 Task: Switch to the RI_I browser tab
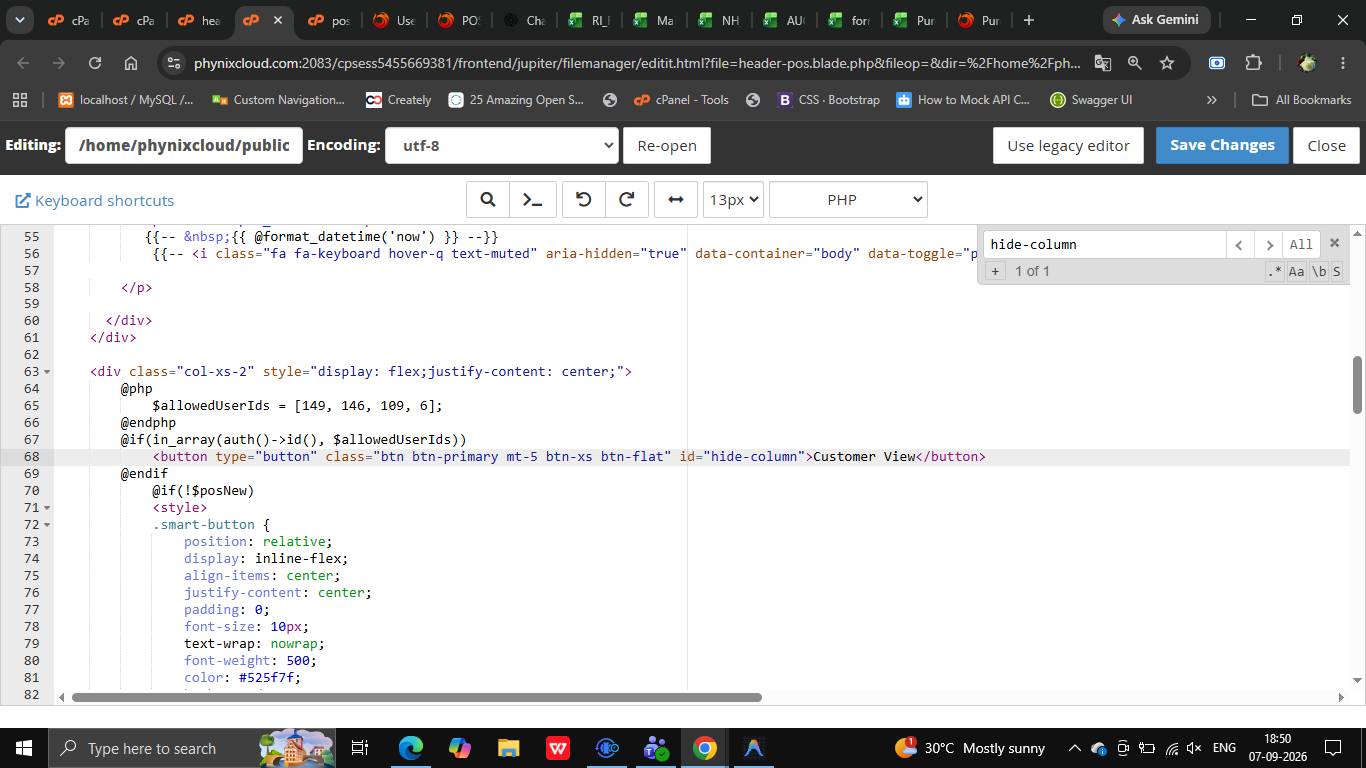[x=590, y=20]
